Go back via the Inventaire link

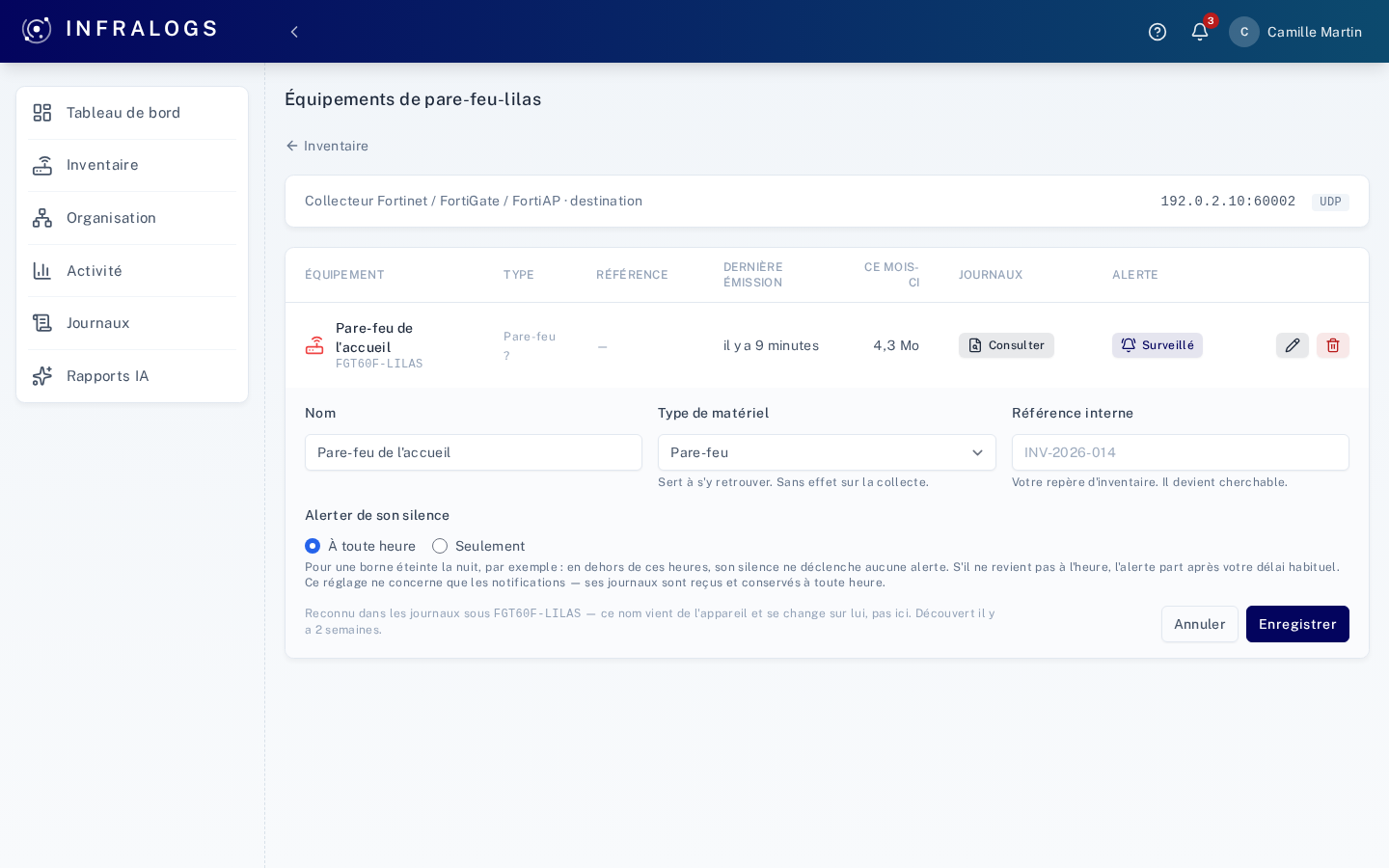pyautogui.click(x=327, y=146)
